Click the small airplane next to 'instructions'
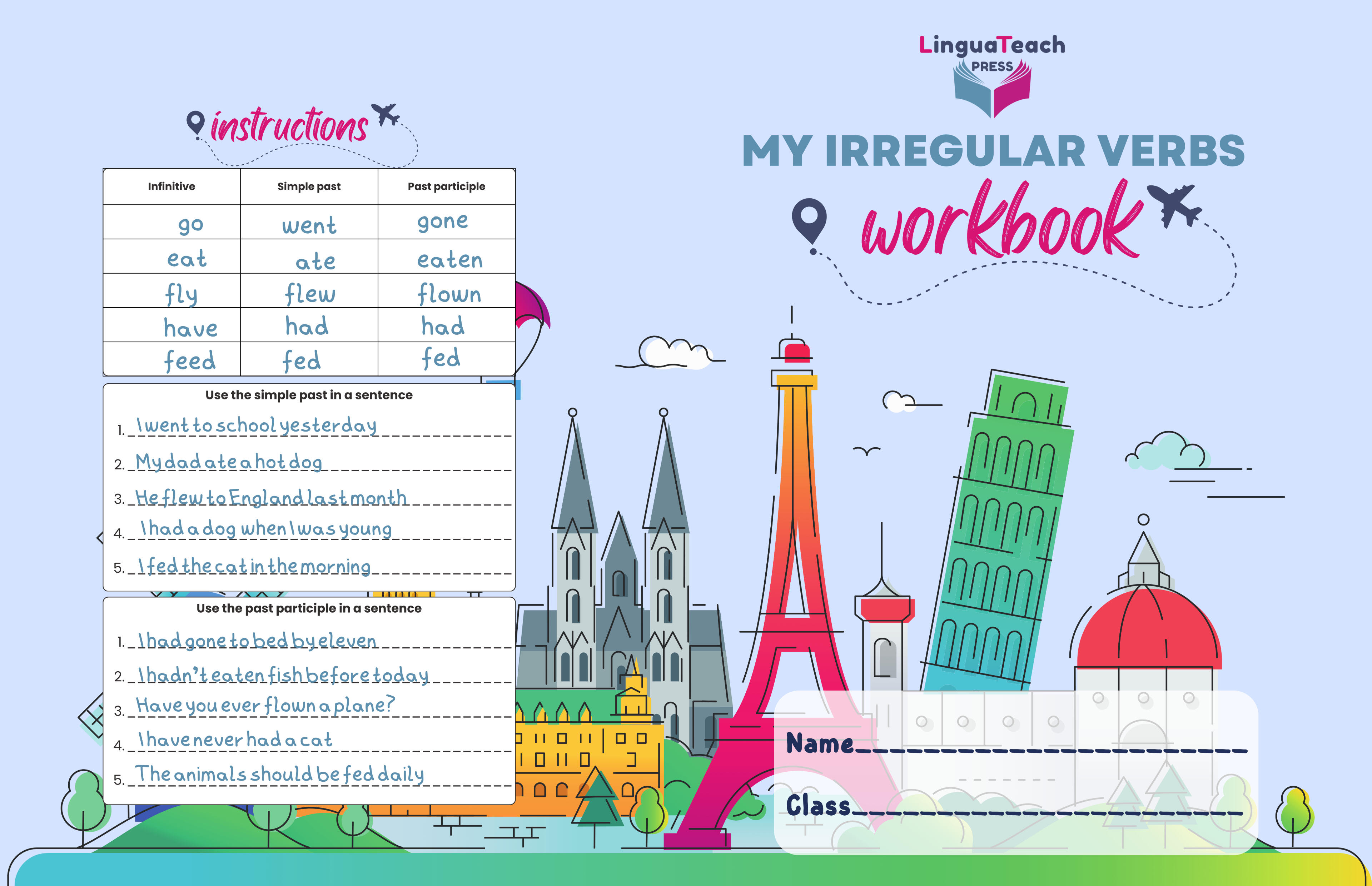Screen dimensions: 1372x886 pos(386,114)
